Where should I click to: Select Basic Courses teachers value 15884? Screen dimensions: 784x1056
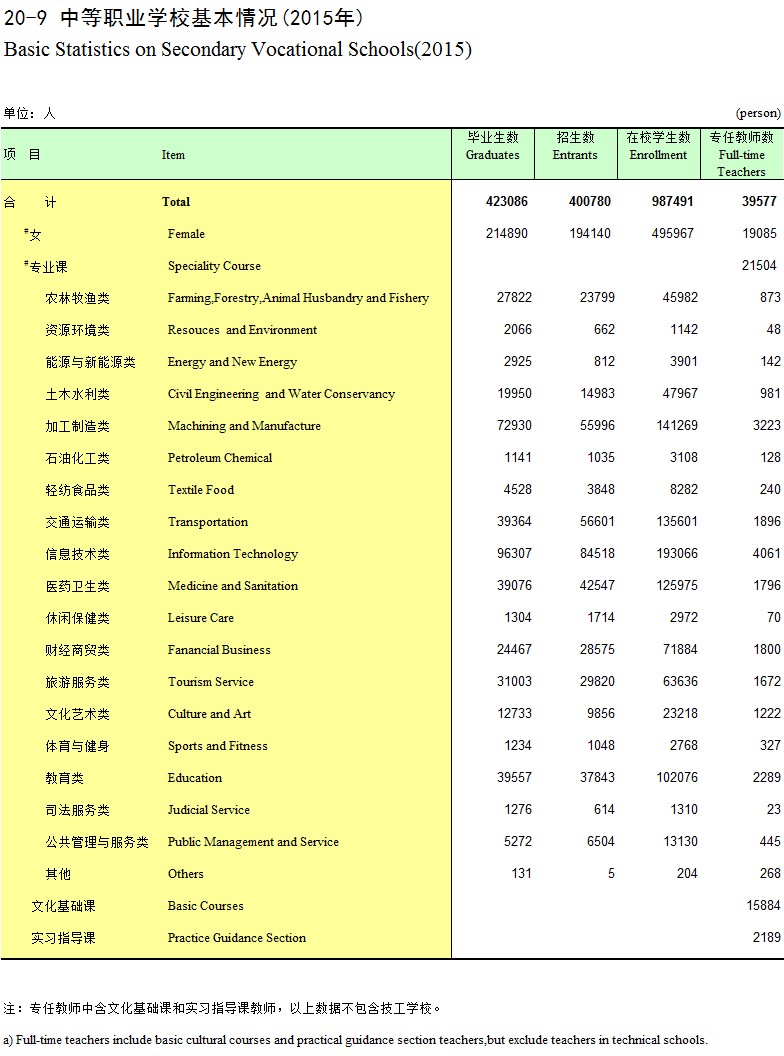[763, 906]
